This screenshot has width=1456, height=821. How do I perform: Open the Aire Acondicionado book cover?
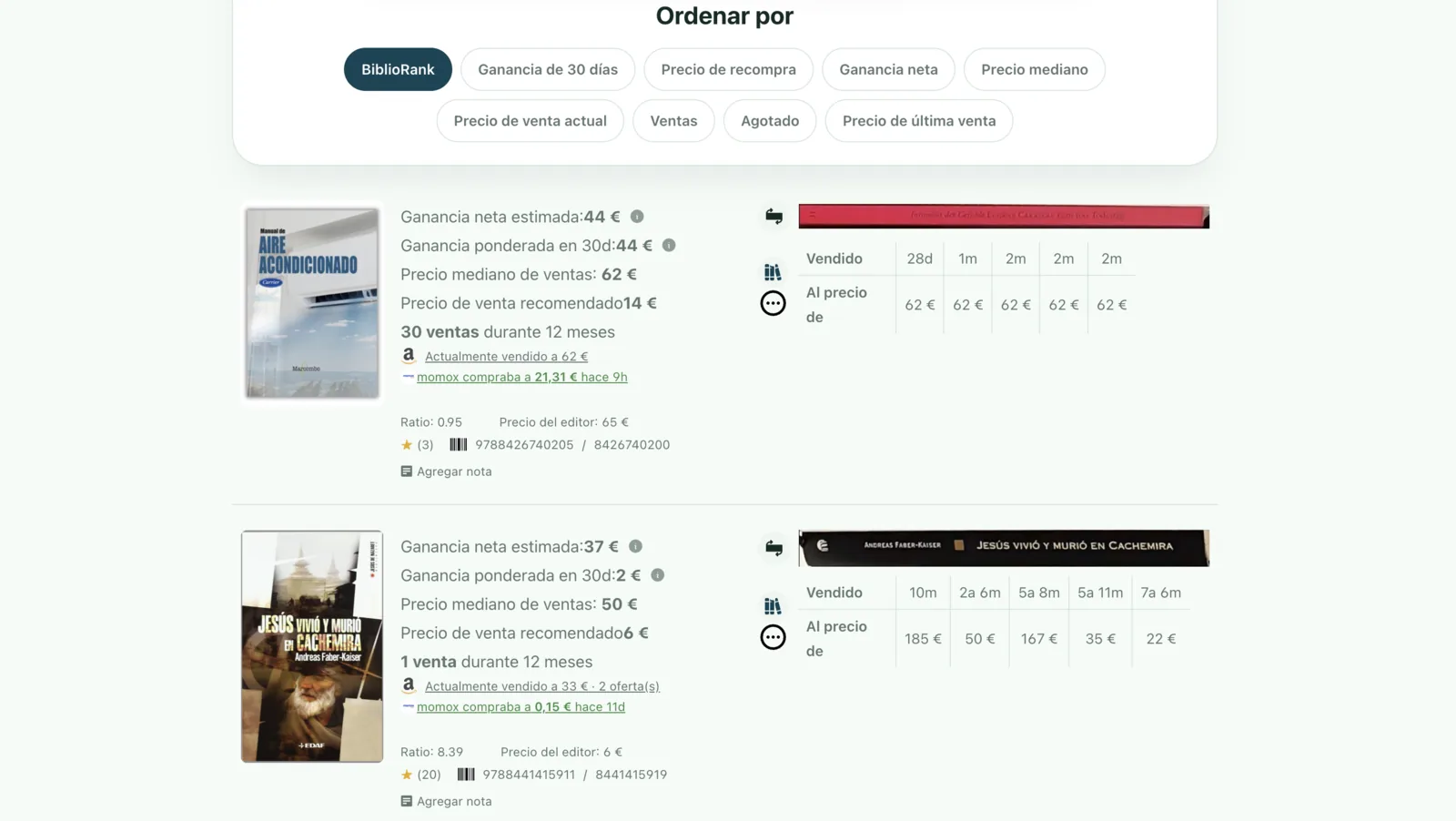(x=312, y=303)
